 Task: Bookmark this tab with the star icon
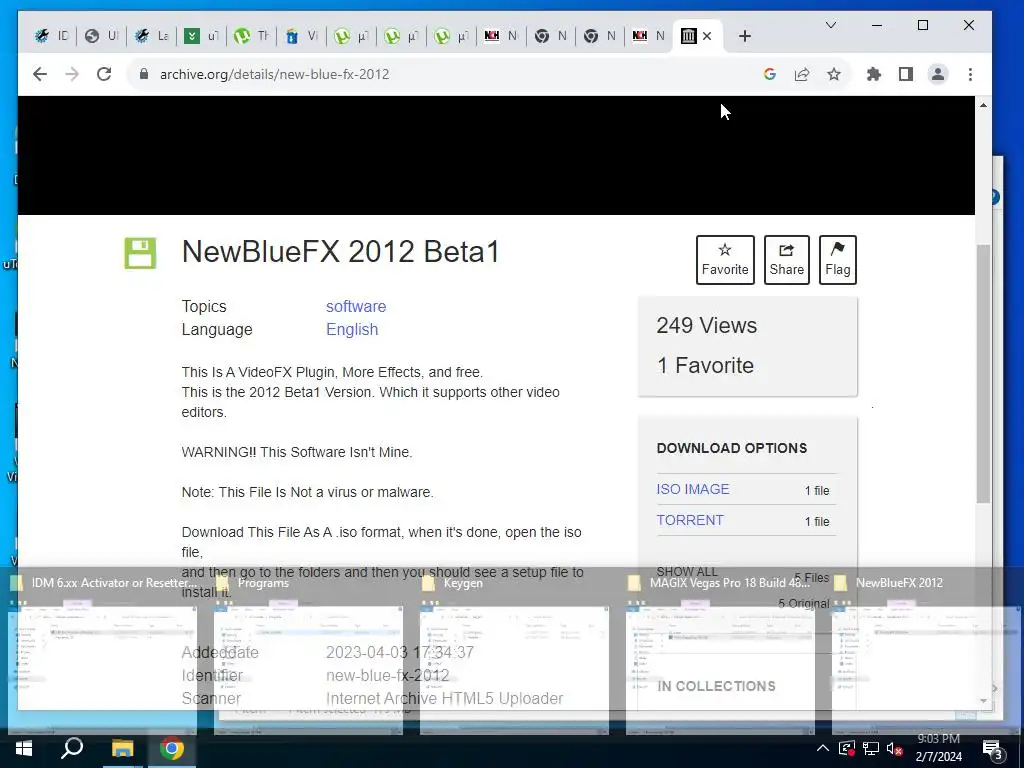click(x=834, y=74)
